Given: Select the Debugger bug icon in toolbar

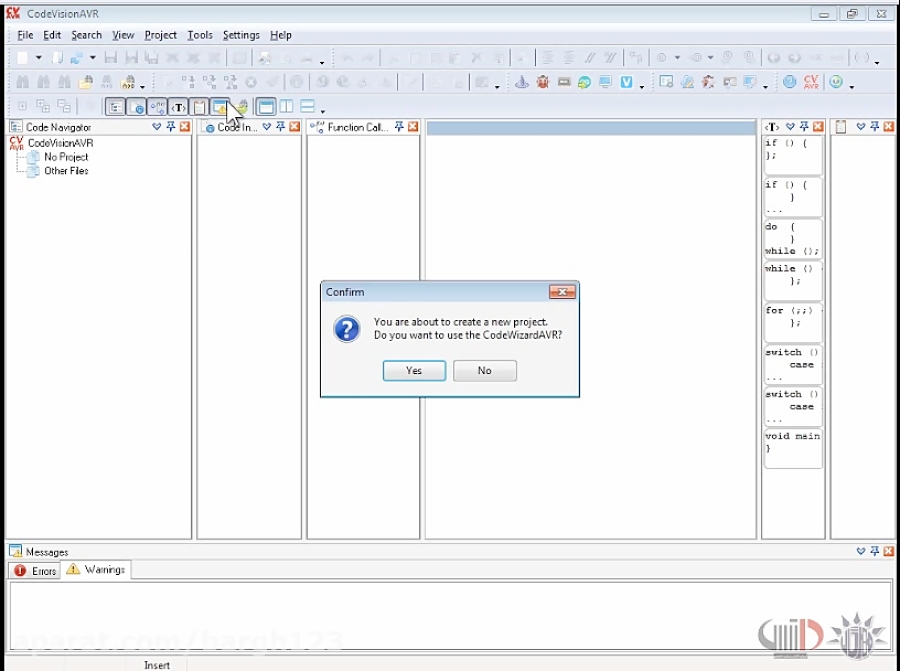Looking at the screenshot, I should [543, 83].
